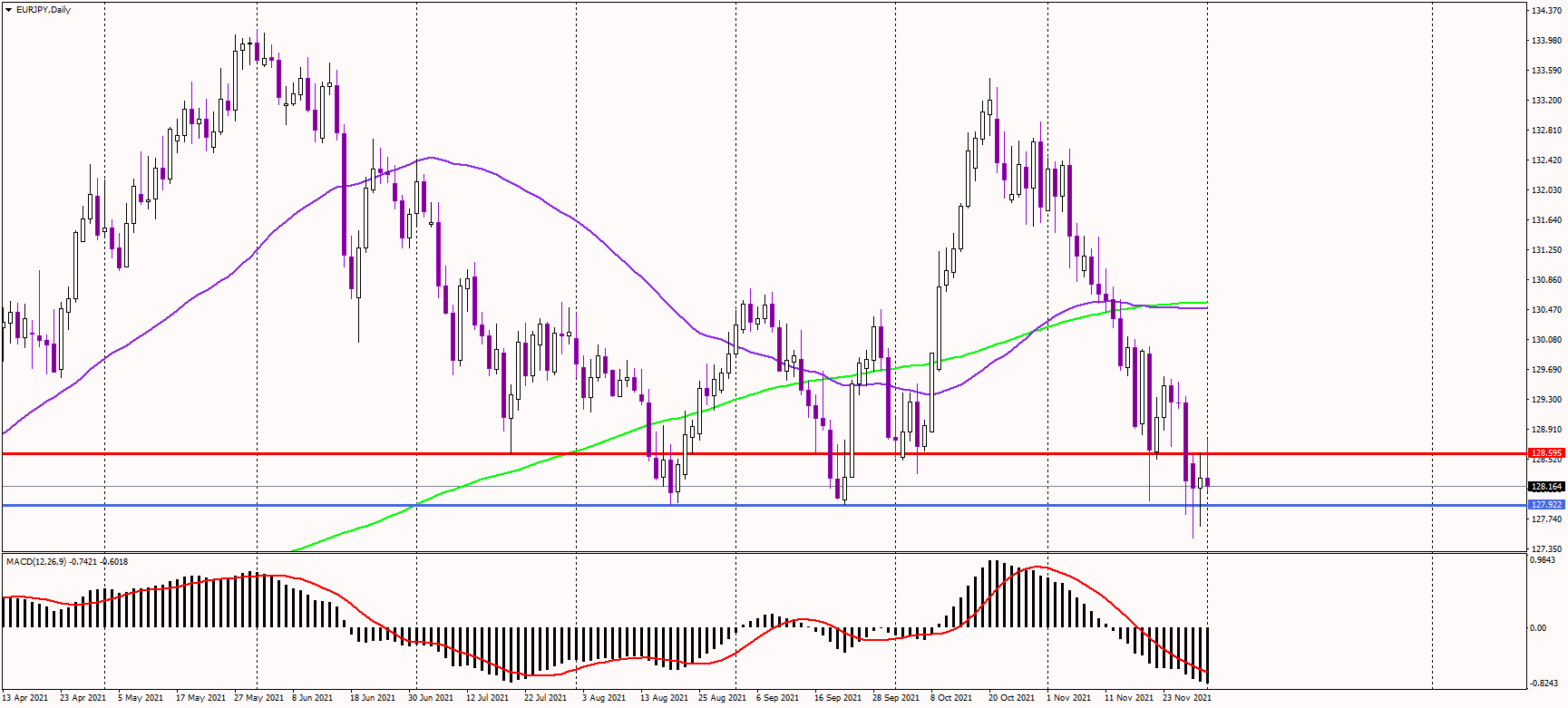
Task: Click the 1 Nov 2021 date label
Action: 1069,698
